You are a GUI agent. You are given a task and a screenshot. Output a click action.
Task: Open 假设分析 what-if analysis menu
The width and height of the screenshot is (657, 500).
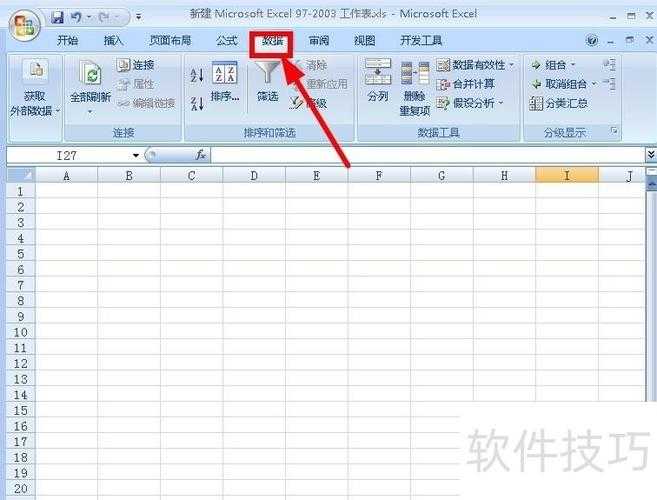(470, 103)
